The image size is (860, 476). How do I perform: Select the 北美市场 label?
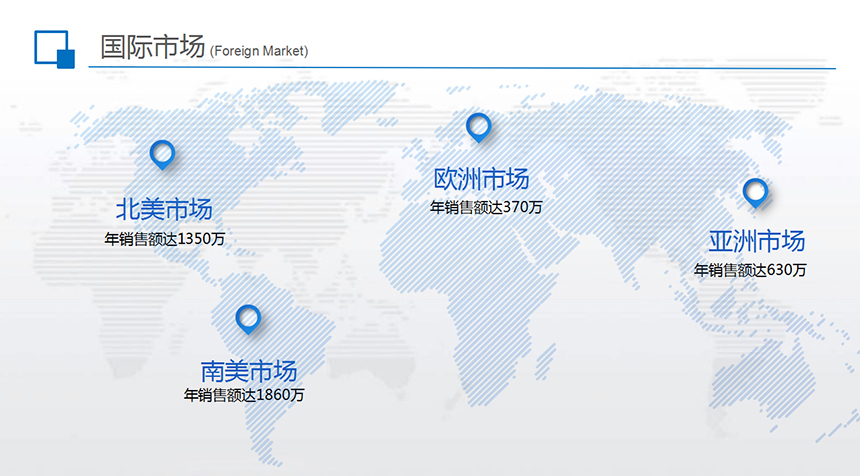(164, 209)
